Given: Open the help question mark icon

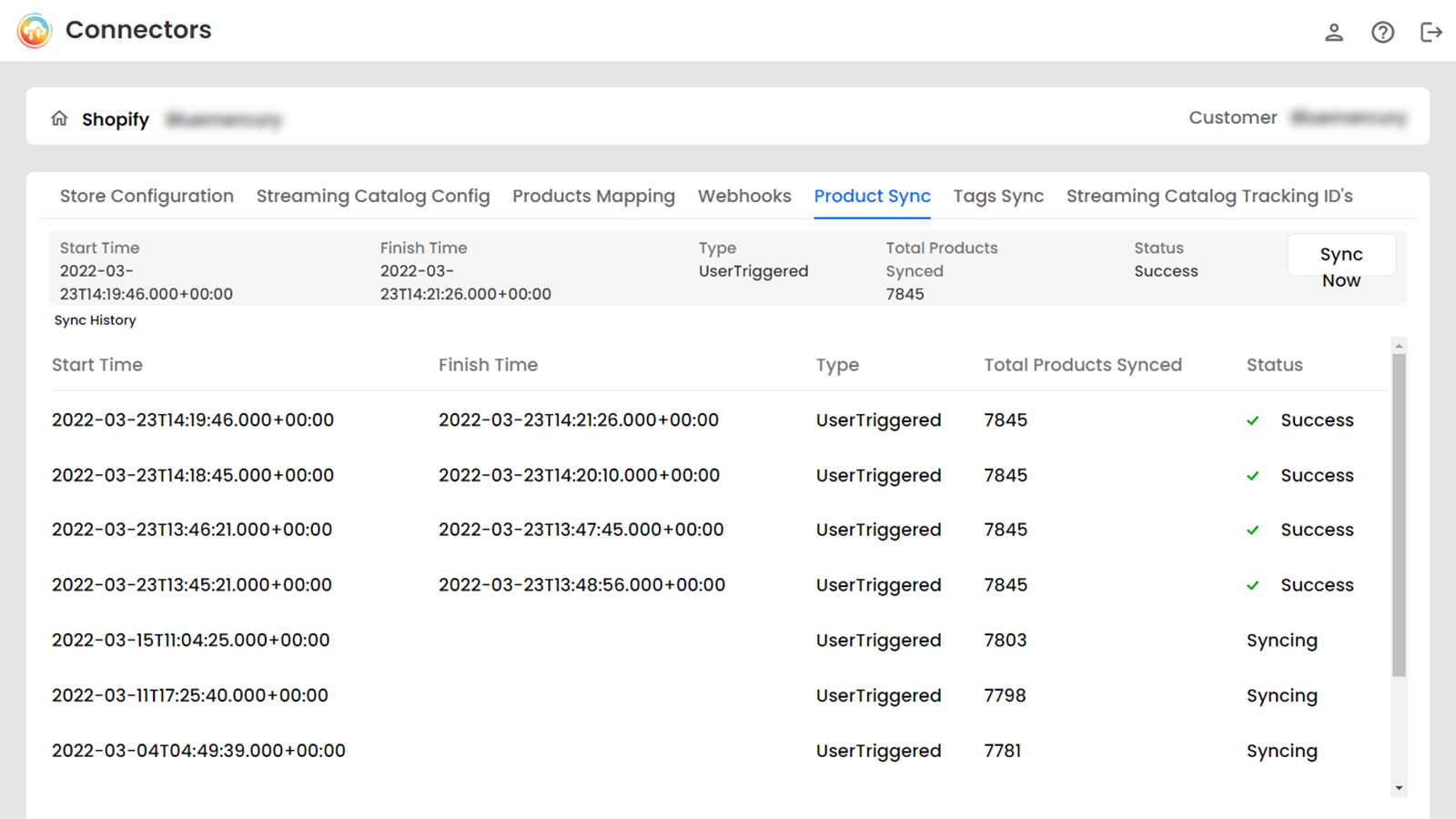Looking at the screenshot, I should pos(1382,33).
